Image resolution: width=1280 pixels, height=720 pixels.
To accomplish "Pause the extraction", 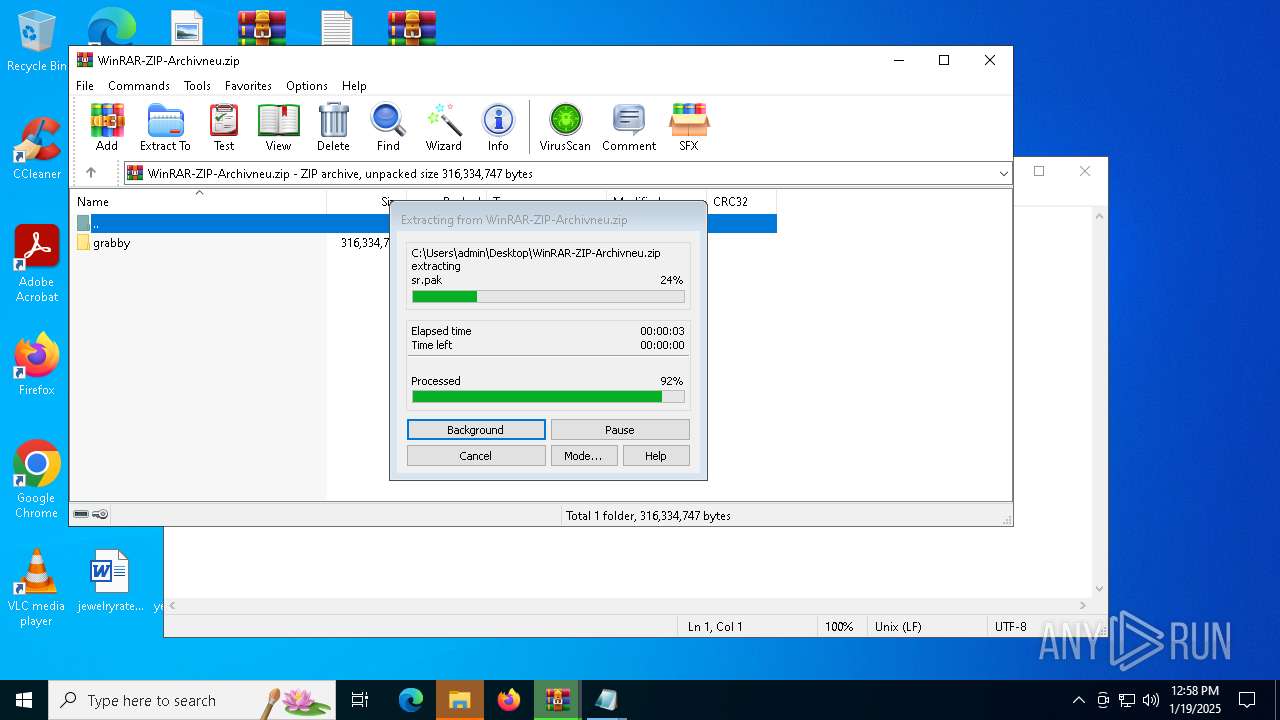I will [x=620, y=430].
